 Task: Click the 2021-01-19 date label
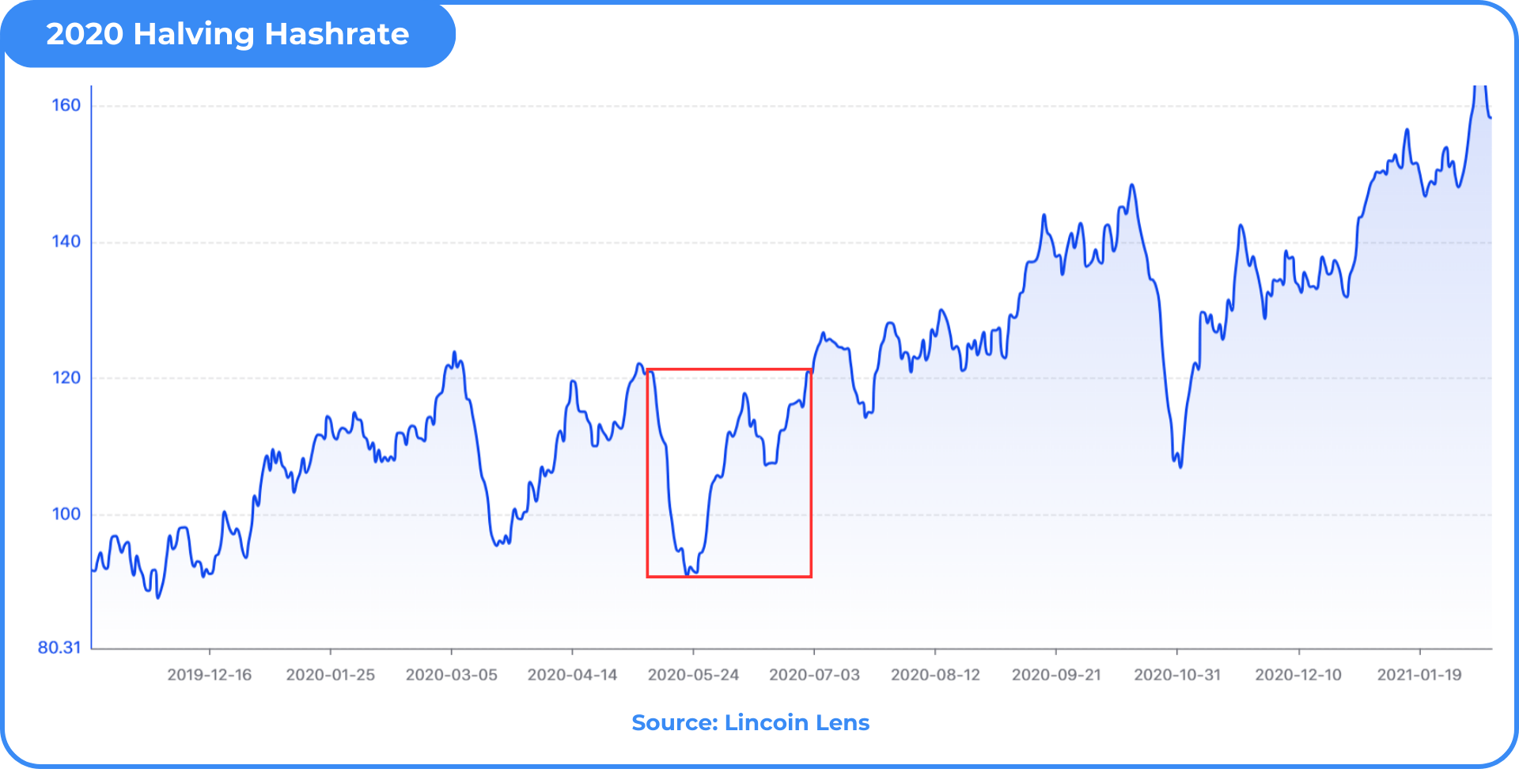1419,675
